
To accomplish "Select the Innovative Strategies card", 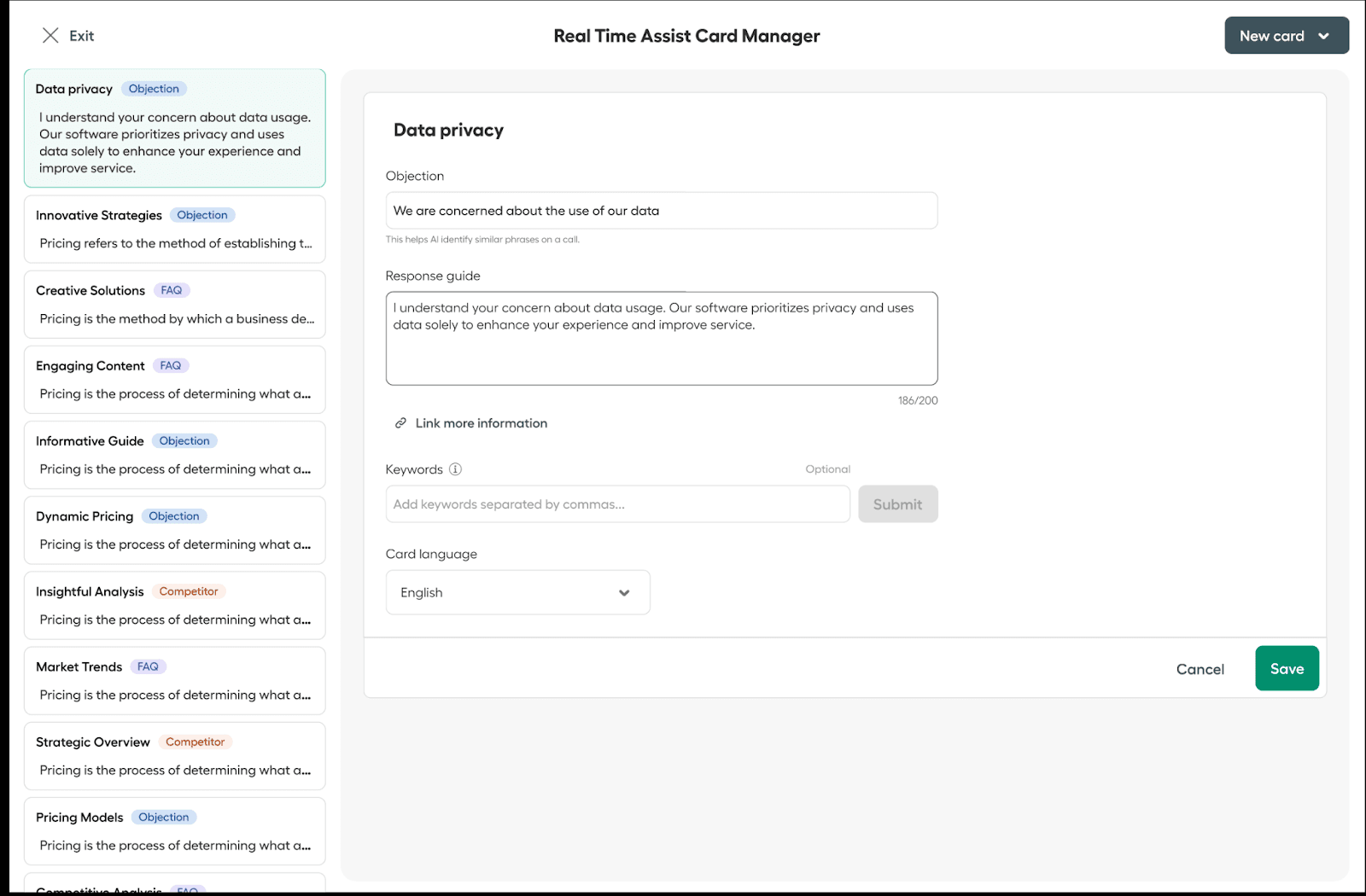I will pyautogui.click(x=174, y=230).
